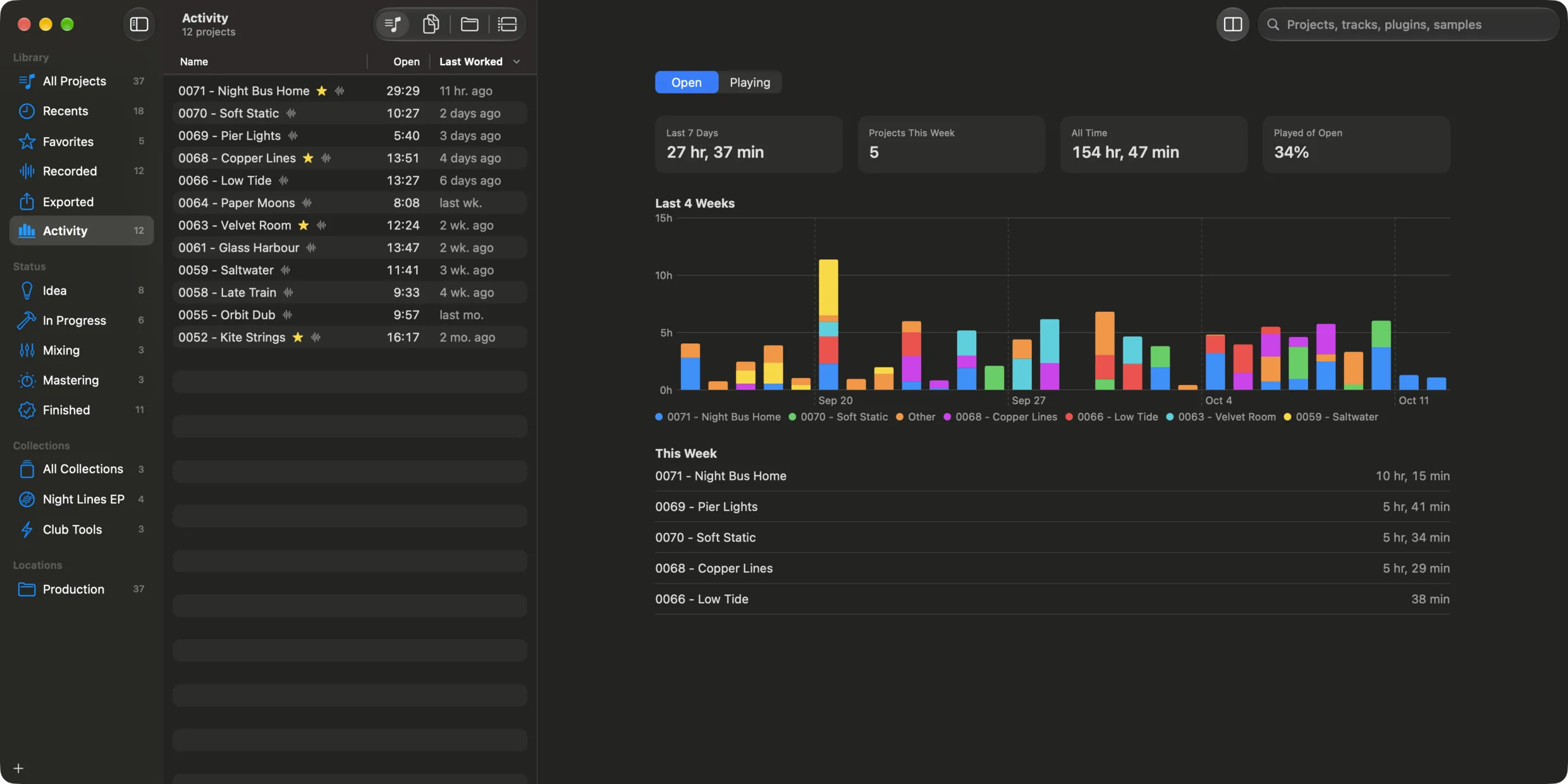Screen dimensions: 1568x784
Task: Toggle sort direction chevron on Last Worked
Action: point(517,62)
